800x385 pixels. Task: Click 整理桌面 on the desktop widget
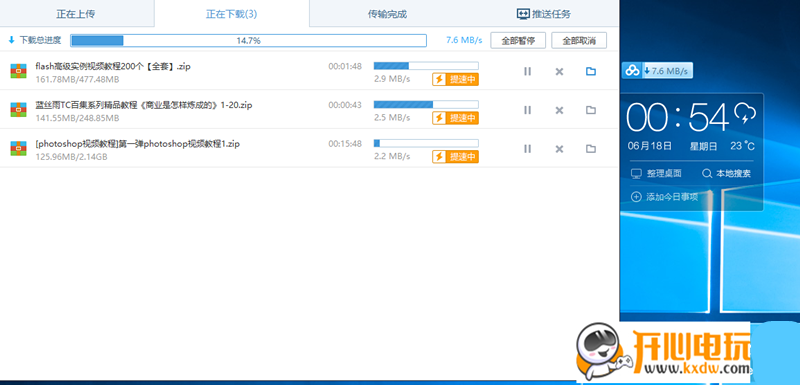coord(656,173)
